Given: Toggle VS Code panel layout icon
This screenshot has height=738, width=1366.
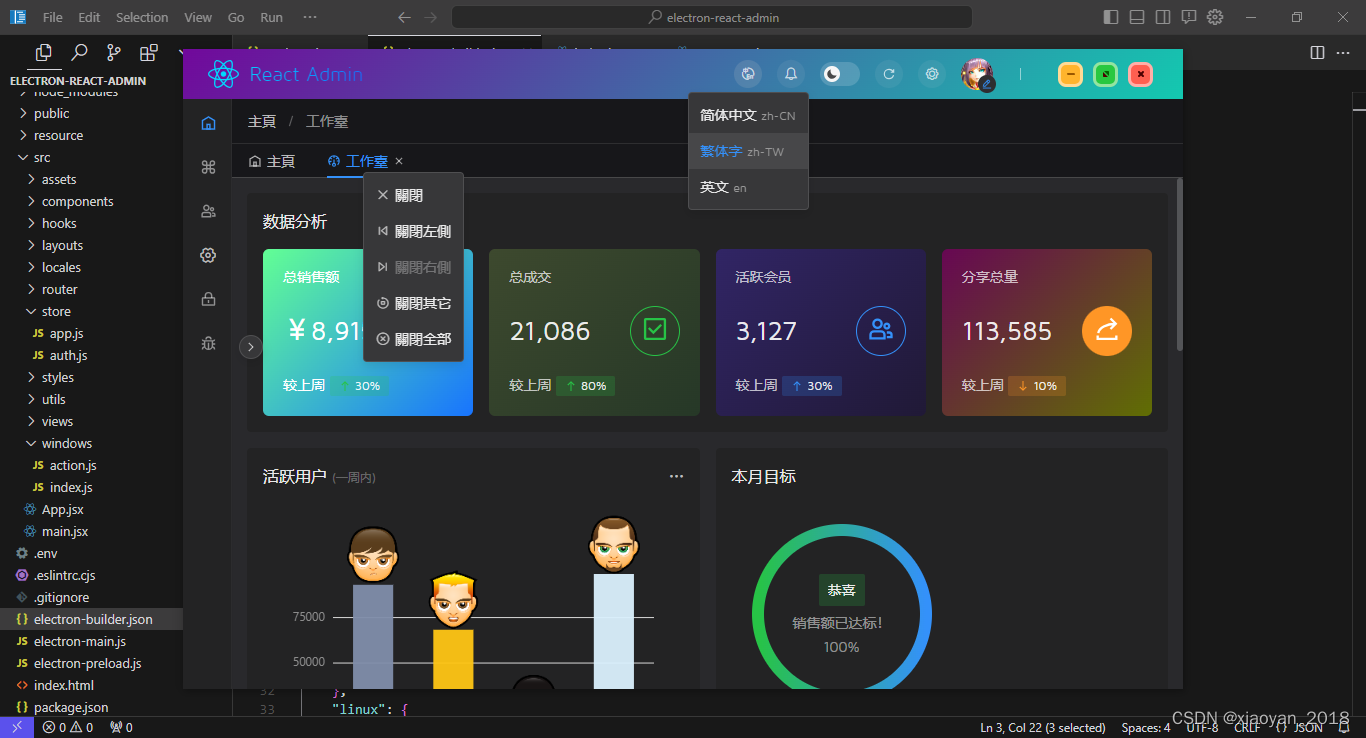Looking at the screenshot, I should [1137, 17].
